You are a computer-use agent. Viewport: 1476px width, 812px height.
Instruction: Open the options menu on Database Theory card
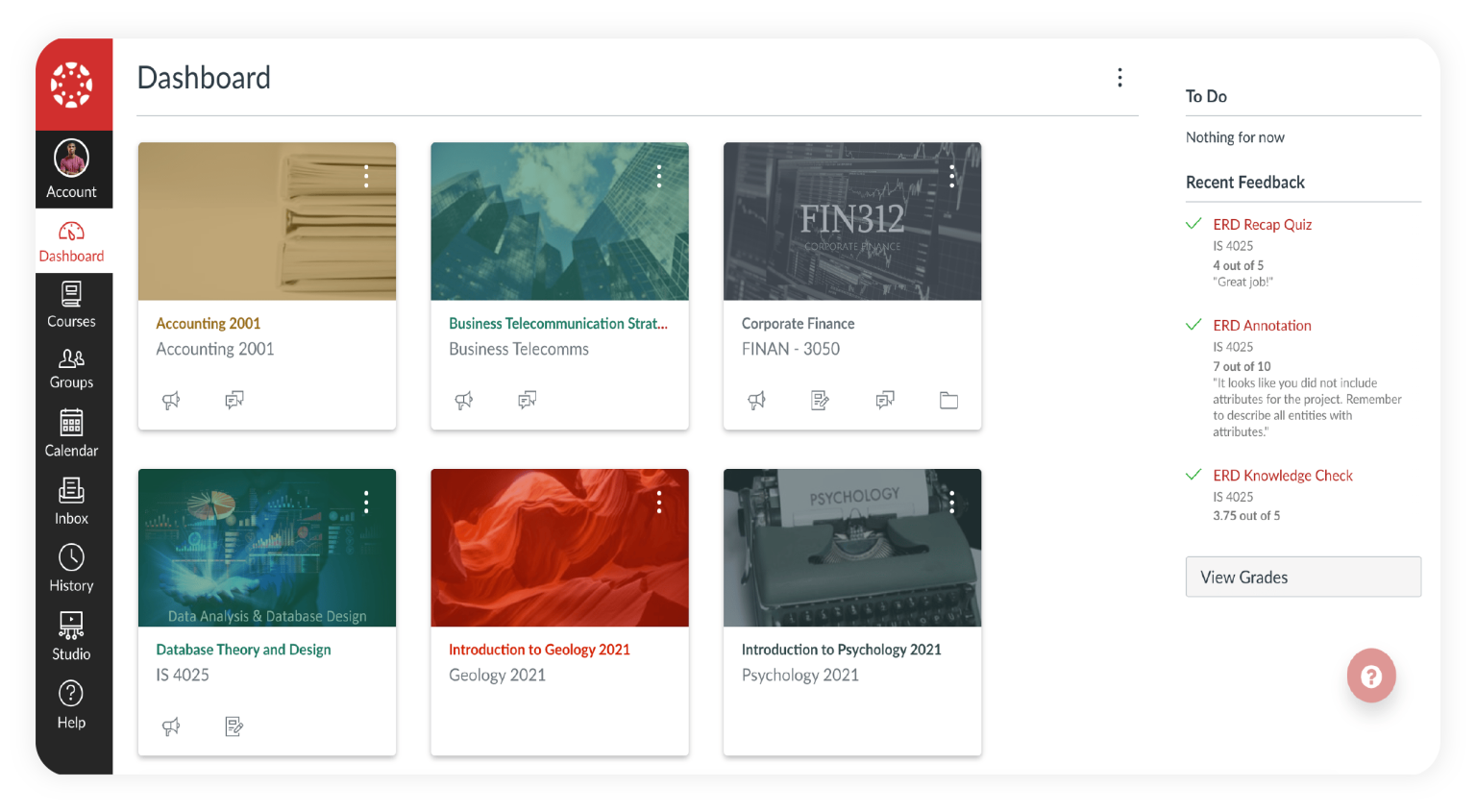click(x=365, y=501)
